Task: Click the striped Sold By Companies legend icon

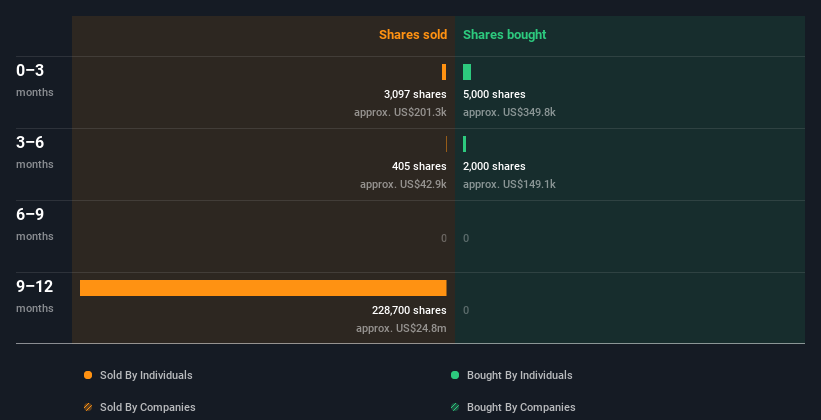Action: click(x=88, y=407)
